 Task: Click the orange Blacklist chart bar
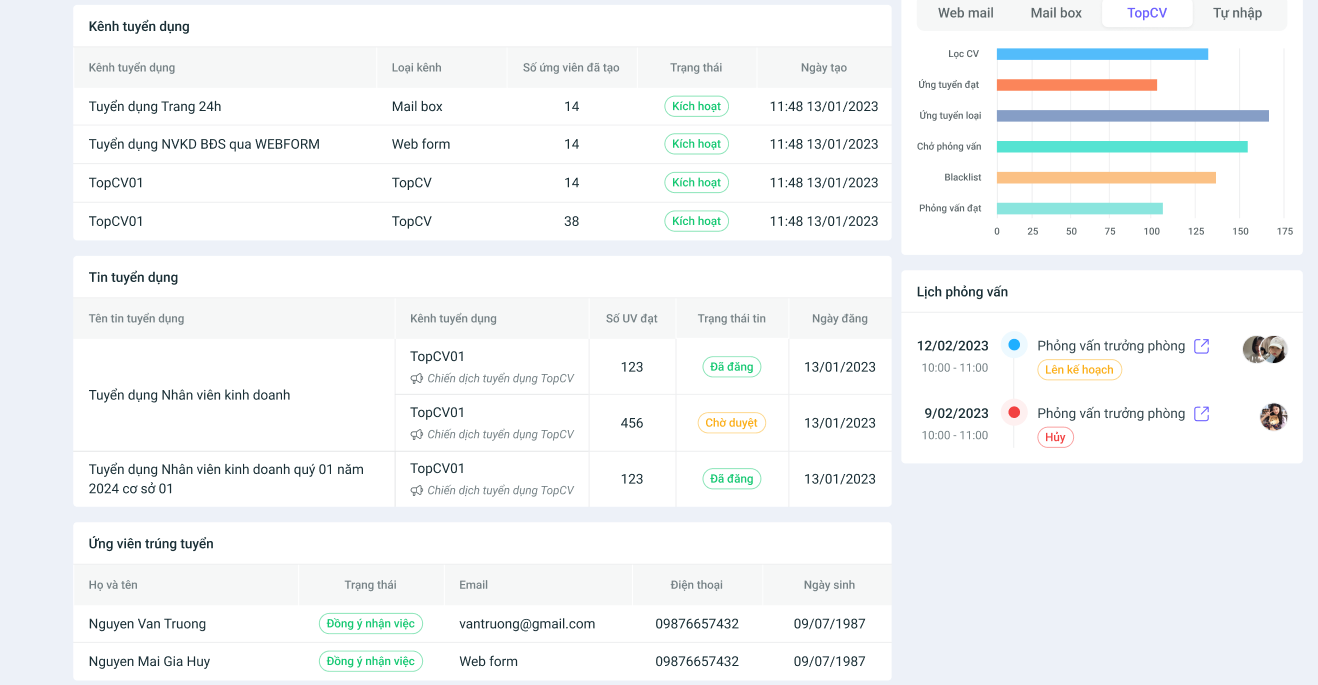pyautogui.click(x=1106, y=178)
